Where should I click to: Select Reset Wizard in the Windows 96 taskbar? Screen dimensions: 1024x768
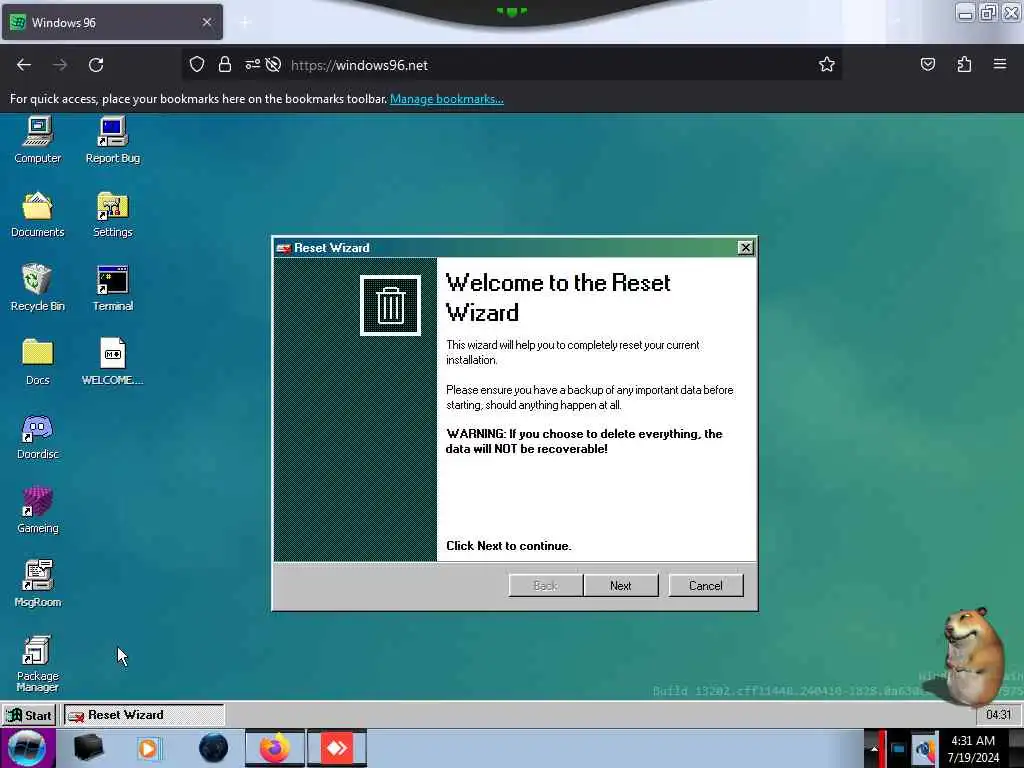click(x=144, y=715)
